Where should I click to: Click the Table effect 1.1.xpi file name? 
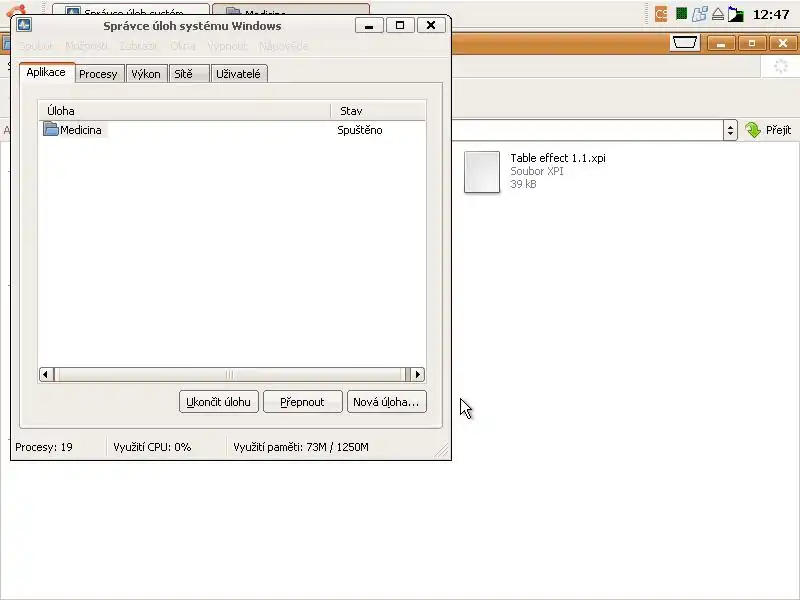click(x=558, y=158)
